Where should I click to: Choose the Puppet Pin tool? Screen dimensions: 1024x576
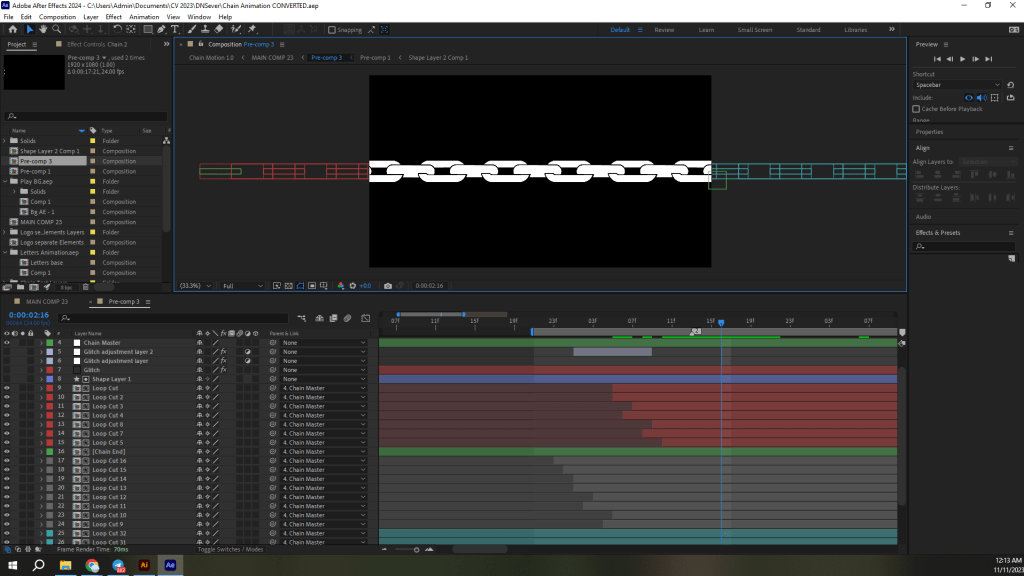[251, 30]
